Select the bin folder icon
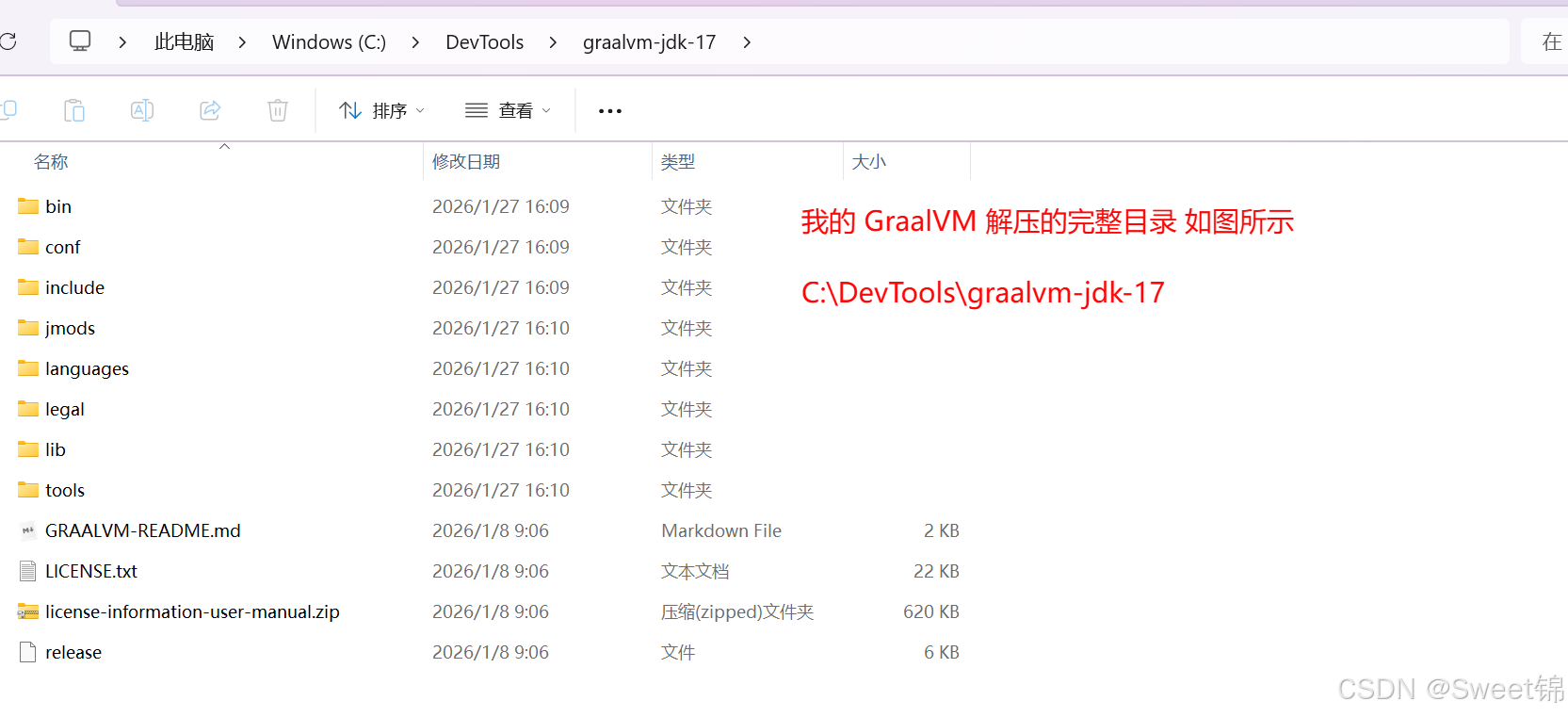Image resolution: width=1568 pixels, height=717 pixels. point(28,206)
